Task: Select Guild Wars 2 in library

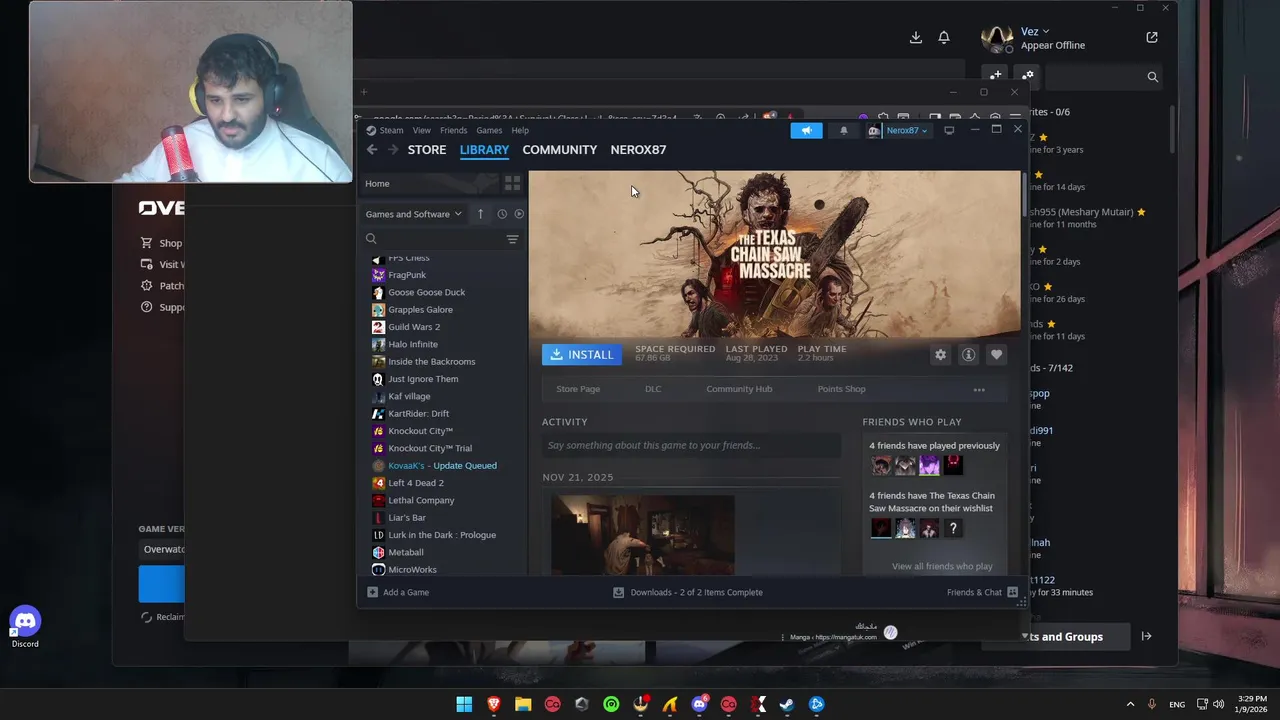Action: coord(414,327)
